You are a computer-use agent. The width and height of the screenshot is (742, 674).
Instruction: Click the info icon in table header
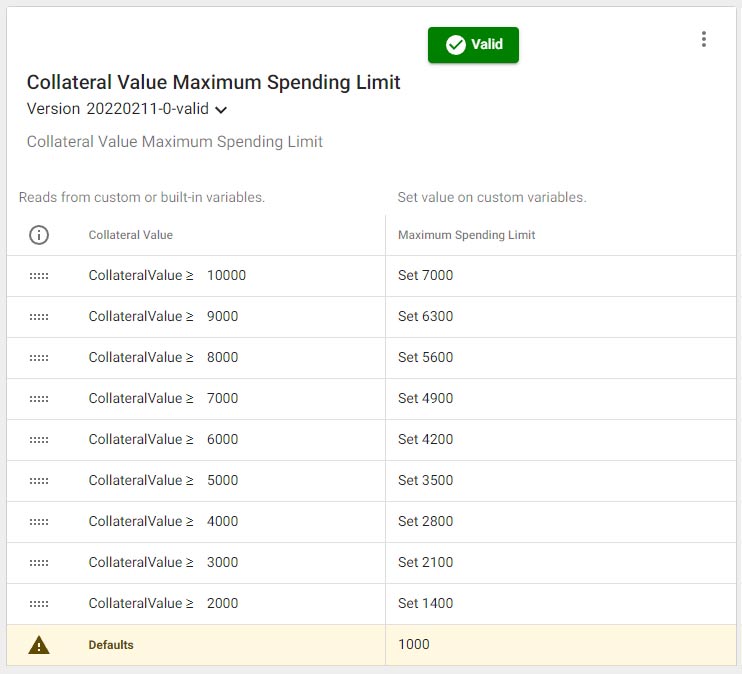click(39, 235)
